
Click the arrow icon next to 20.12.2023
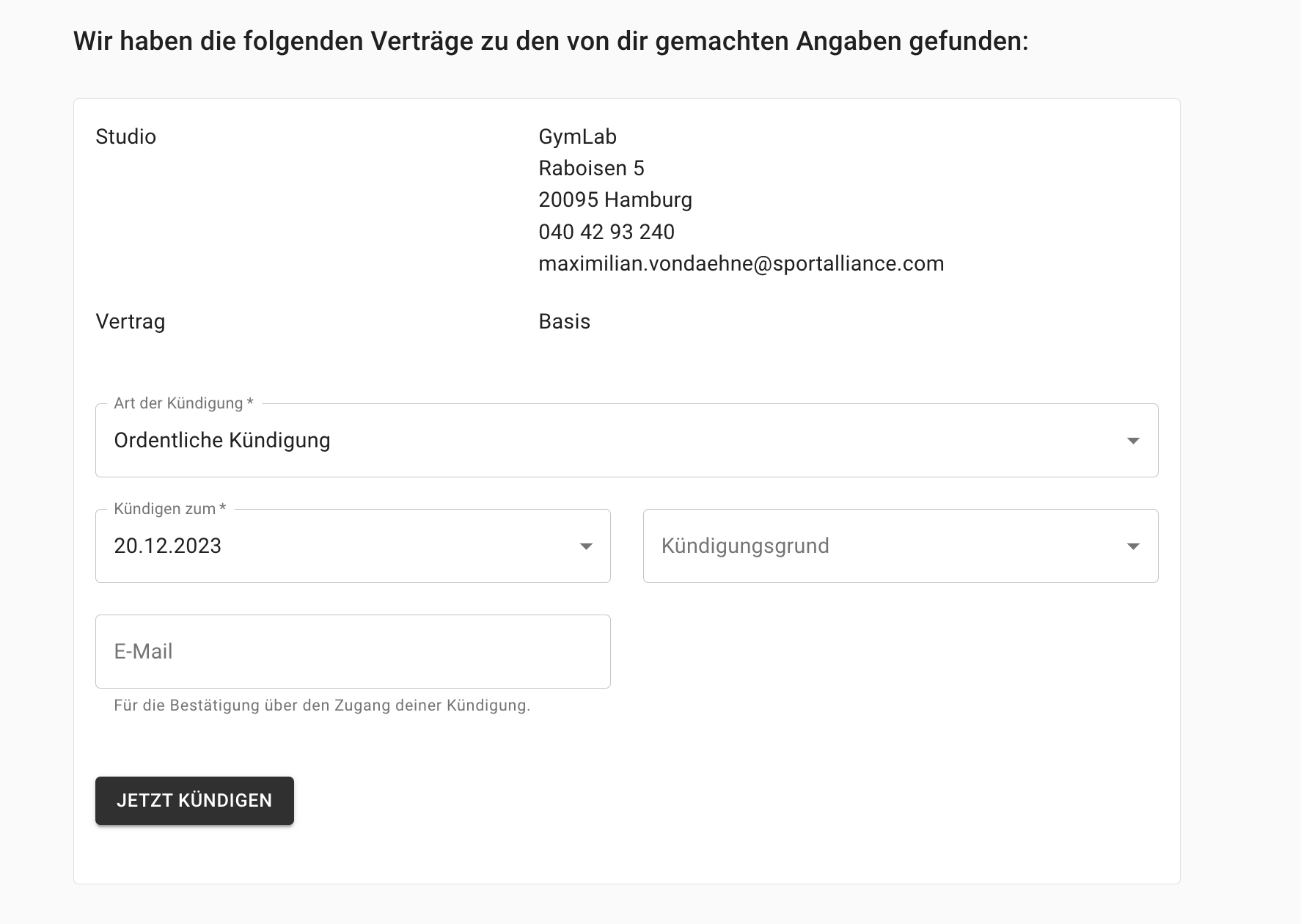pos(586,546)
